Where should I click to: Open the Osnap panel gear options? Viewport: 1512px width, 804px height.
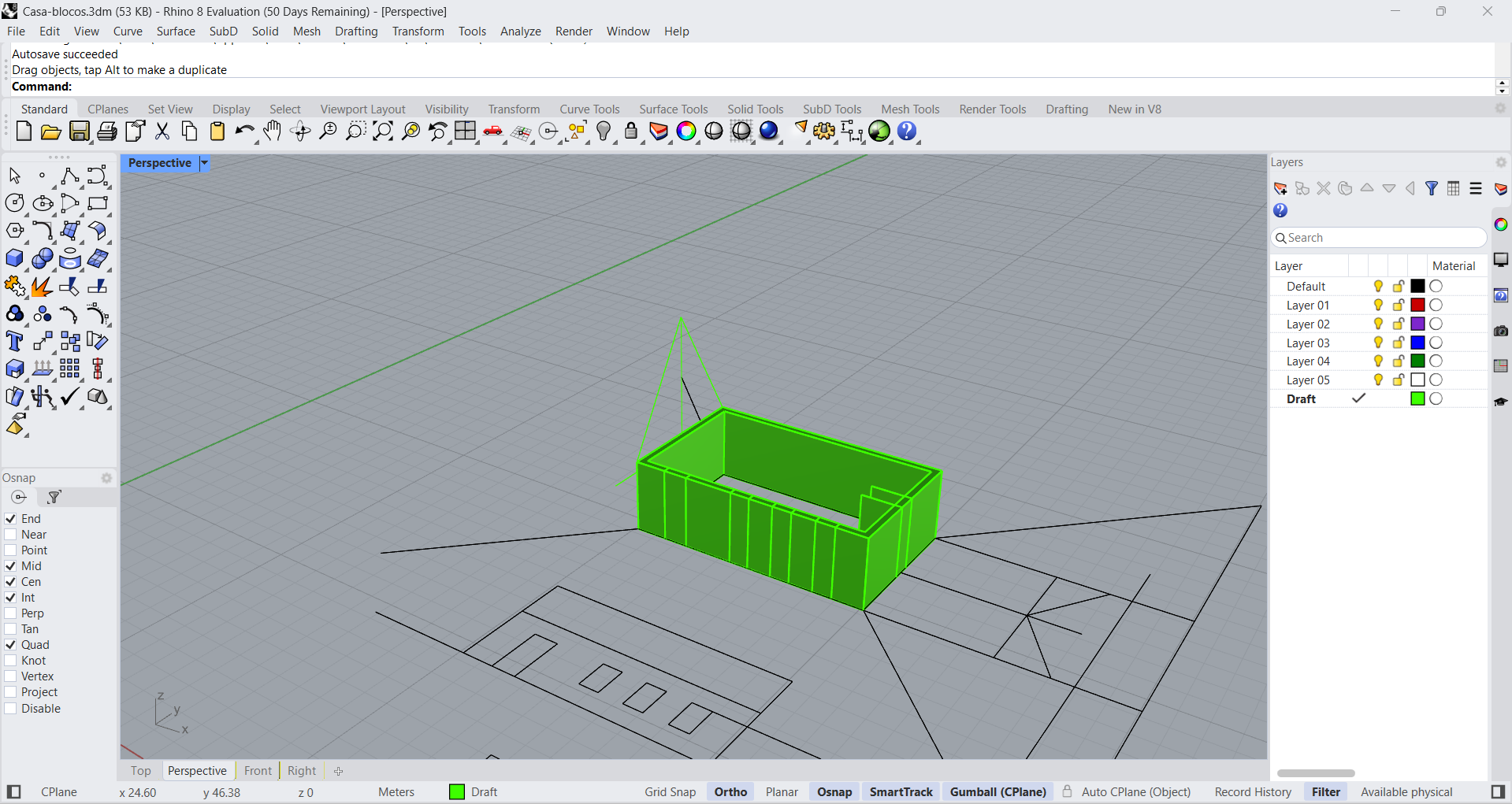tap(106, 478)
